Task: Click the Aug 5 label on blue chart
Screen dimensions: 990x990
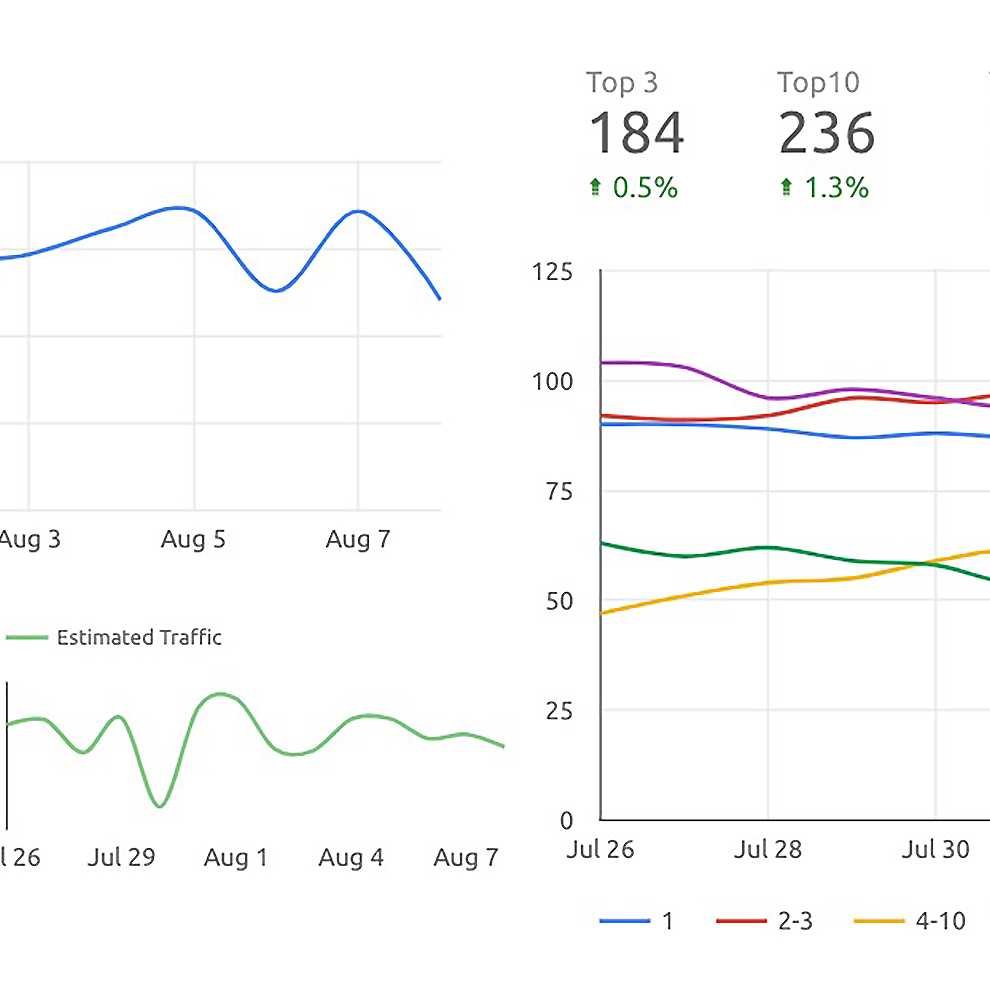Action: pos(193,540)
